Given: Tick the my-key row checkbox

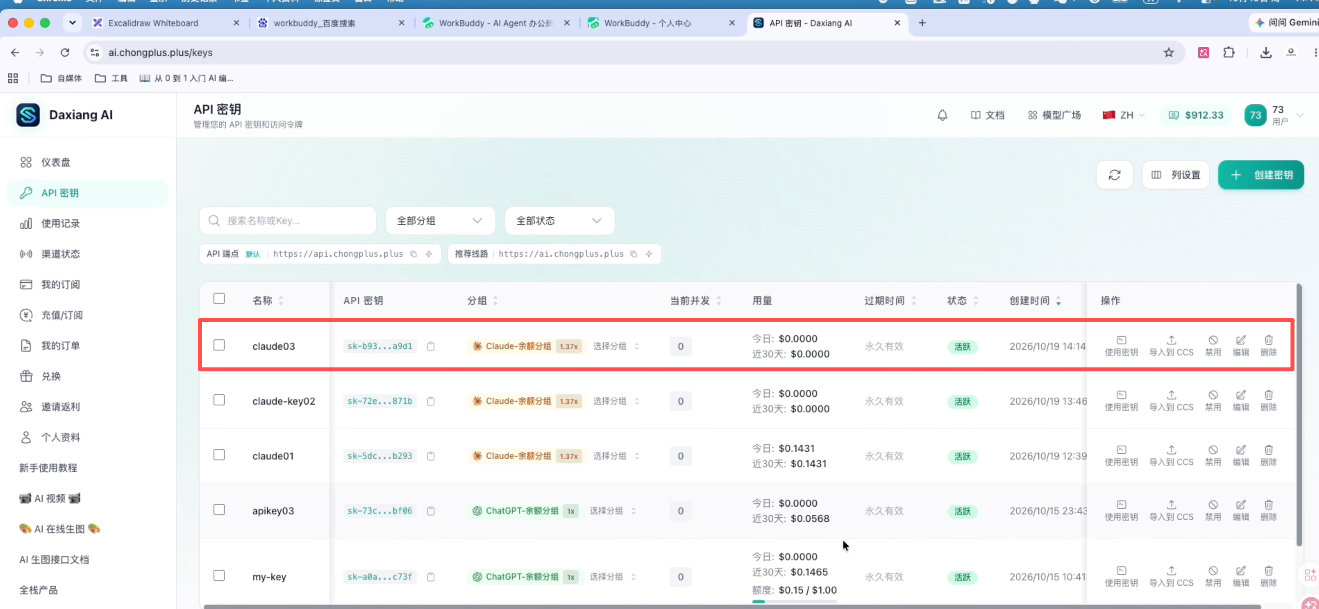Looking at the screenshot, I should (x=219, y=575).
